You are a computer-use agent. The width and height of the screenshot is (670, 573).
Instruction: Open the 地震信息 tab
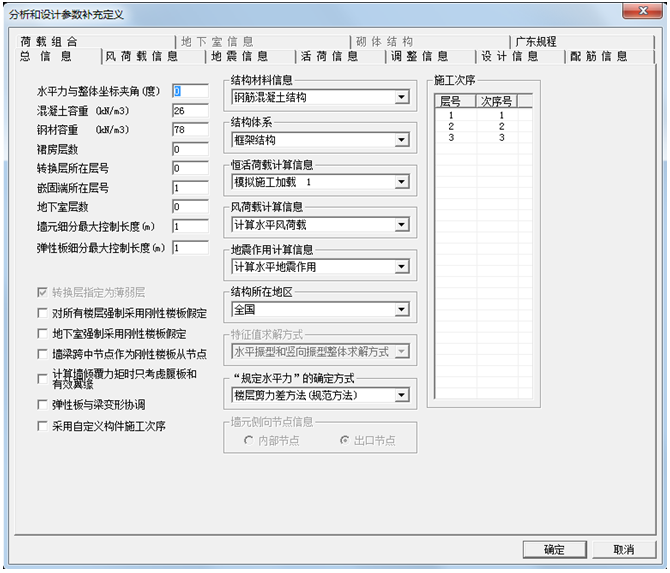(240, 57)
